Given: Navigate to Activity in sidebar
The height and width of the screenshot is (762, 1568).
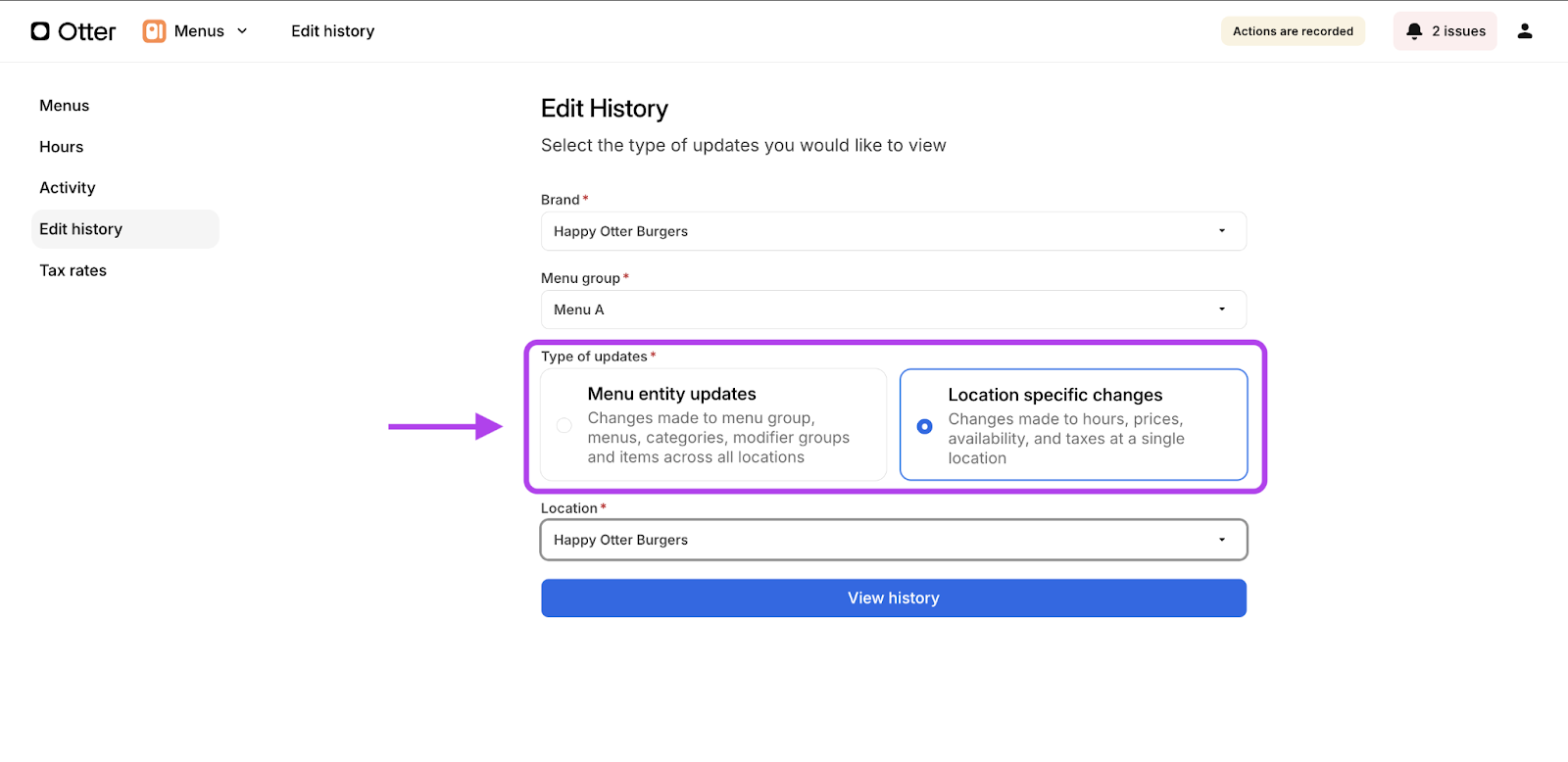Looking at the screenshot, I should (68, 188).
